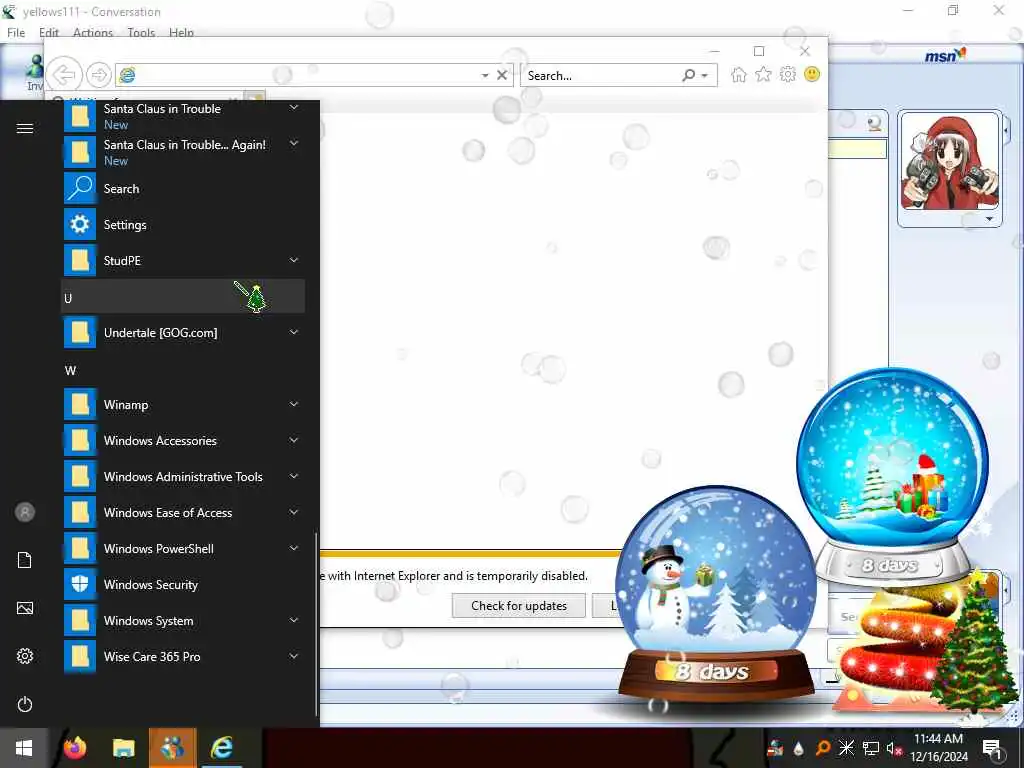Click the taskbar clock showing 11:44 AM

[938, 748]
